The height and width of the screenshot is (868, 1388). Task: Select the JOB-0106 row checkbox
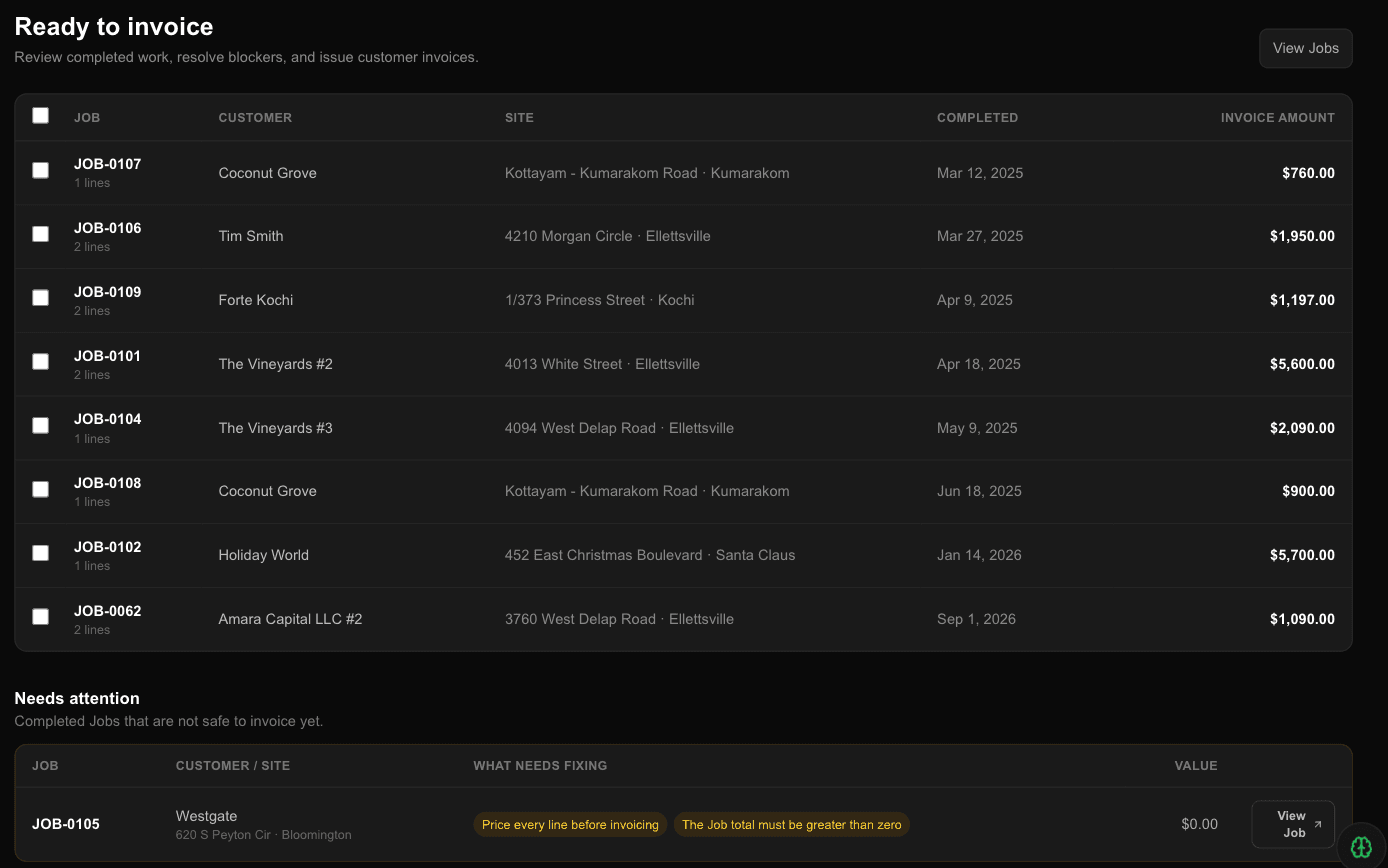(x=40, y=234)
